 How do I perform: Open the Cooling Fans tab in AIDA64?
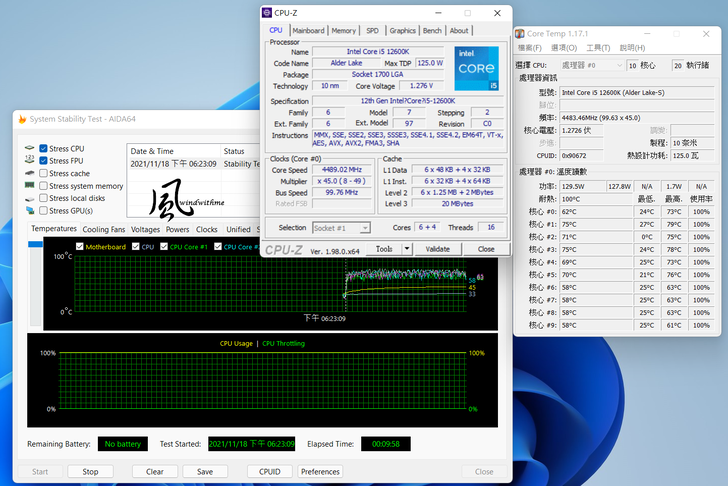point(104,229)
